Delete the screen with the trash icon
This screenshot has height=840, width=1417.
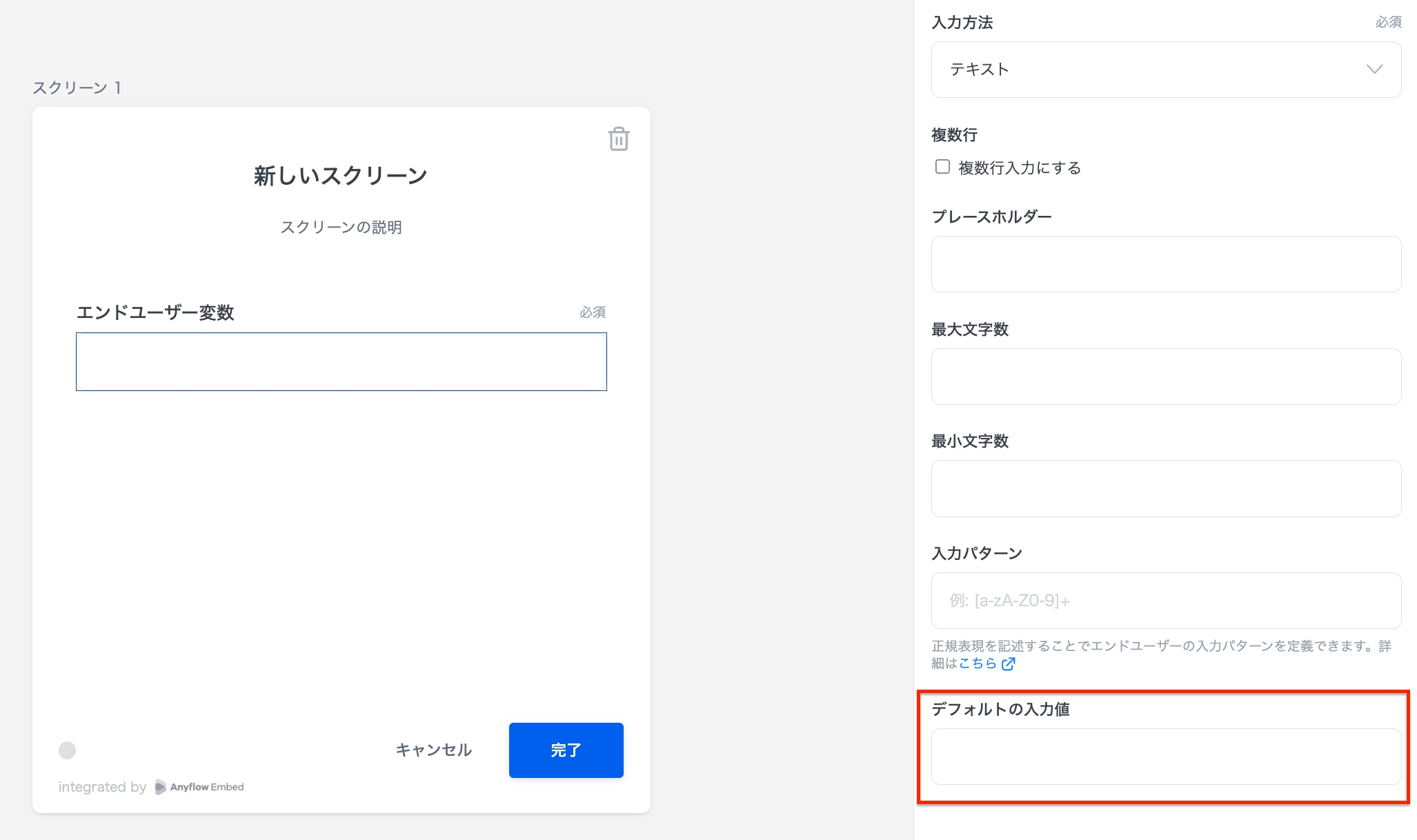click(x=618, y=139)
